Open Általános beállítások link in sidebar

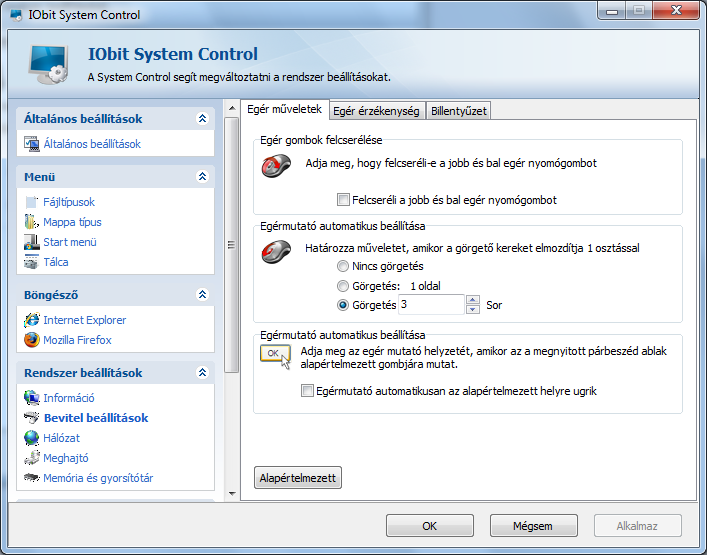tap(92, 144)
